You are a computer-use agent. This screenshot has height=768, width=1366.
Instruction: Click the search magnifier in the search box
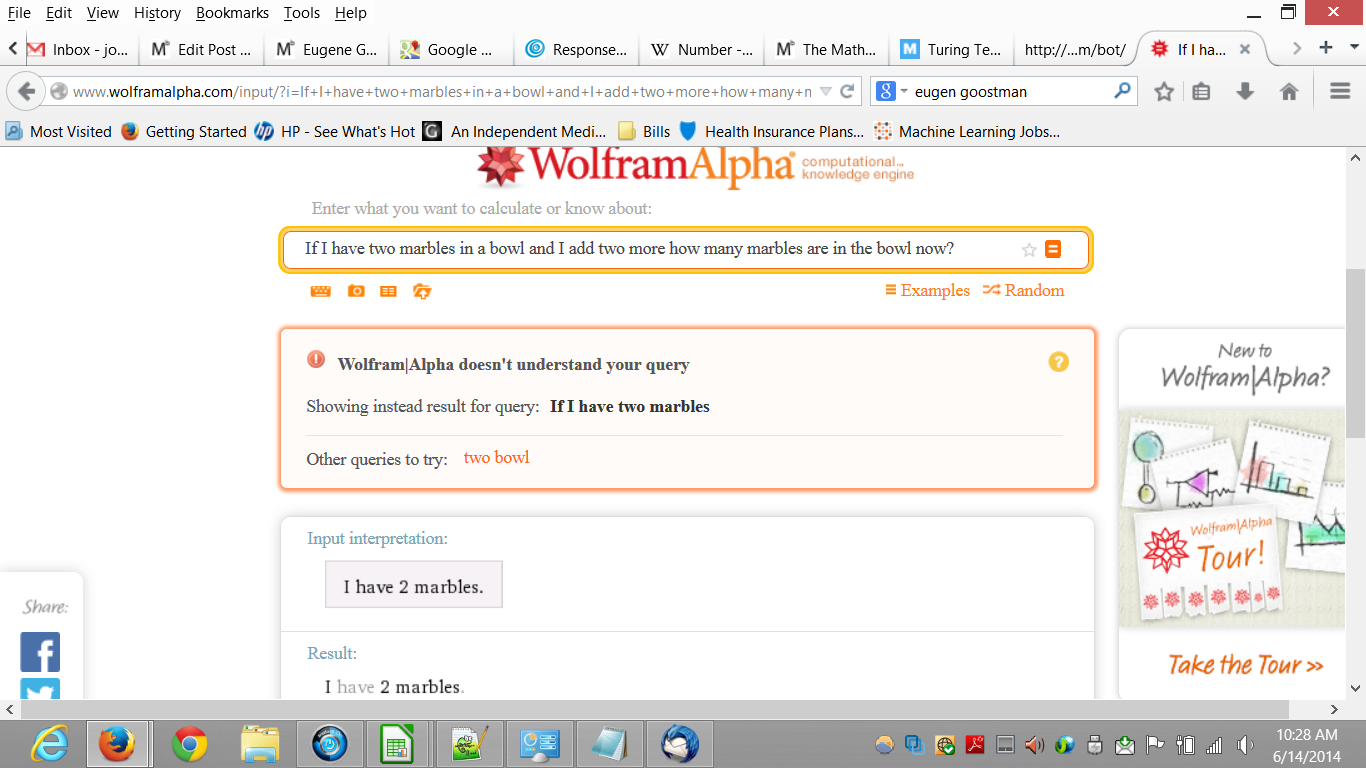click(x=1122, y=91)
